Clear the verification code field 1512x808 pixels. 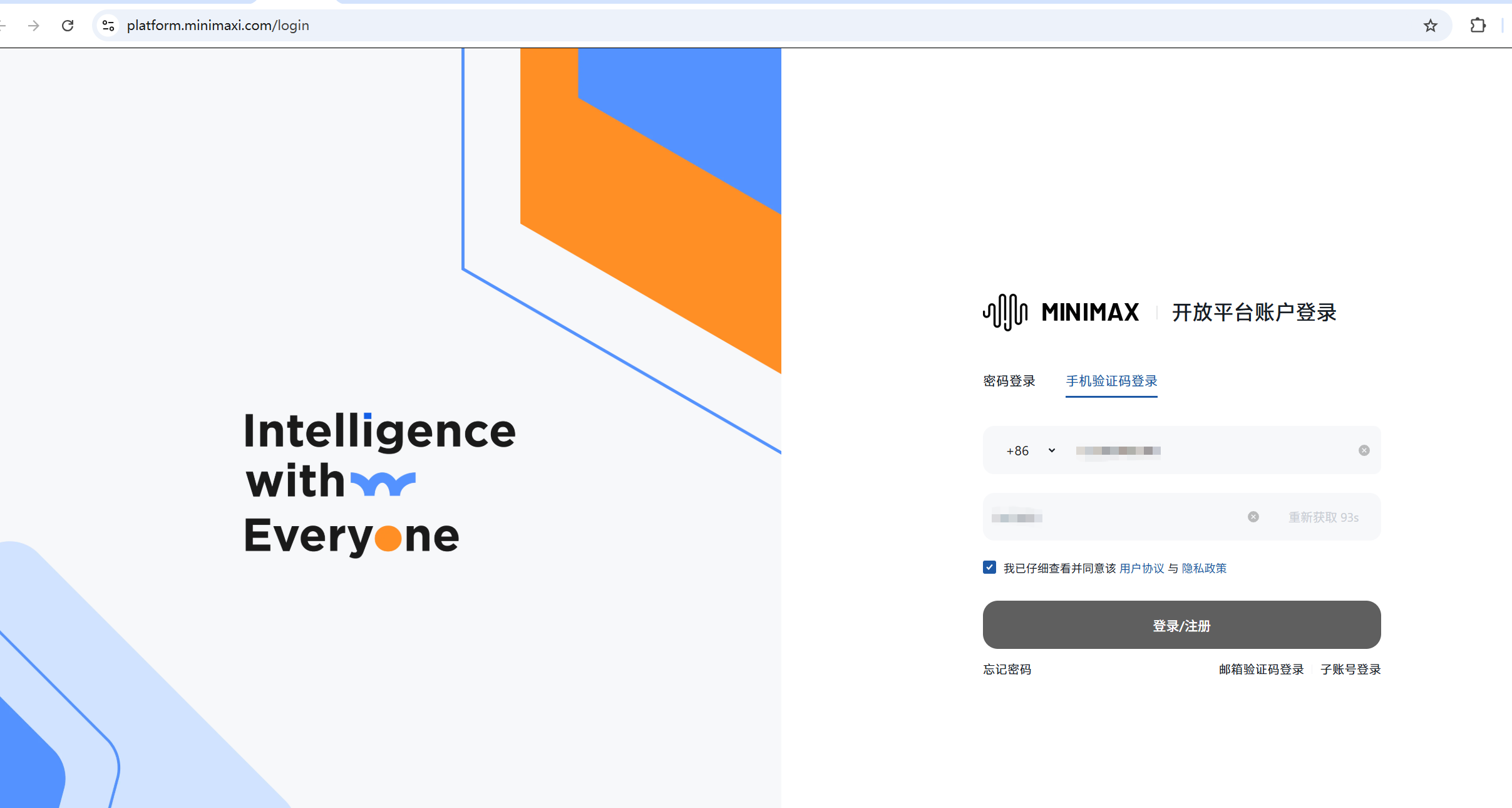pos(1253,517)
